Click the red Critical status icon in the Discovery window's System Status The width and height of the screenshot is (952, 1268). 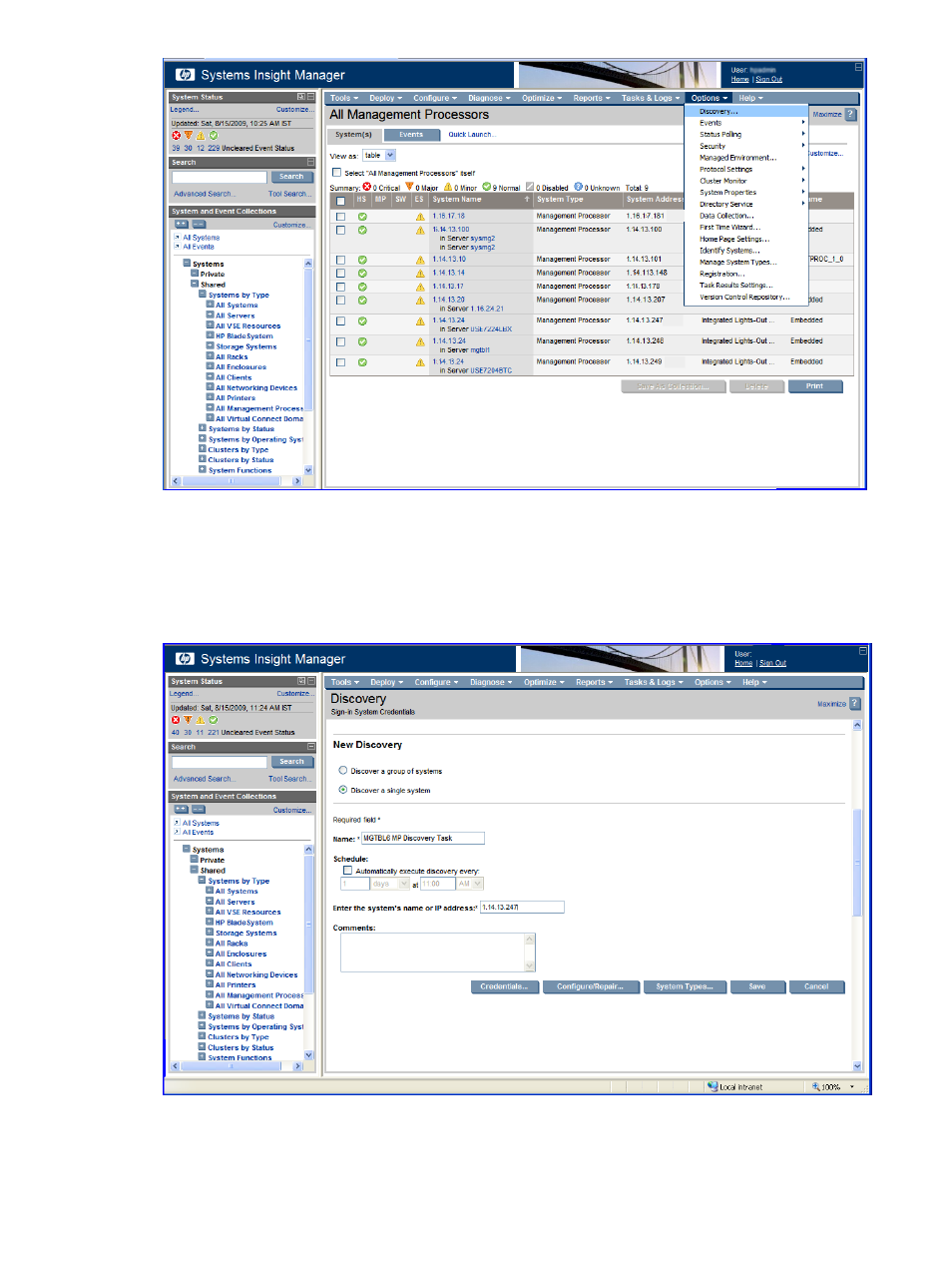point(176,720)
